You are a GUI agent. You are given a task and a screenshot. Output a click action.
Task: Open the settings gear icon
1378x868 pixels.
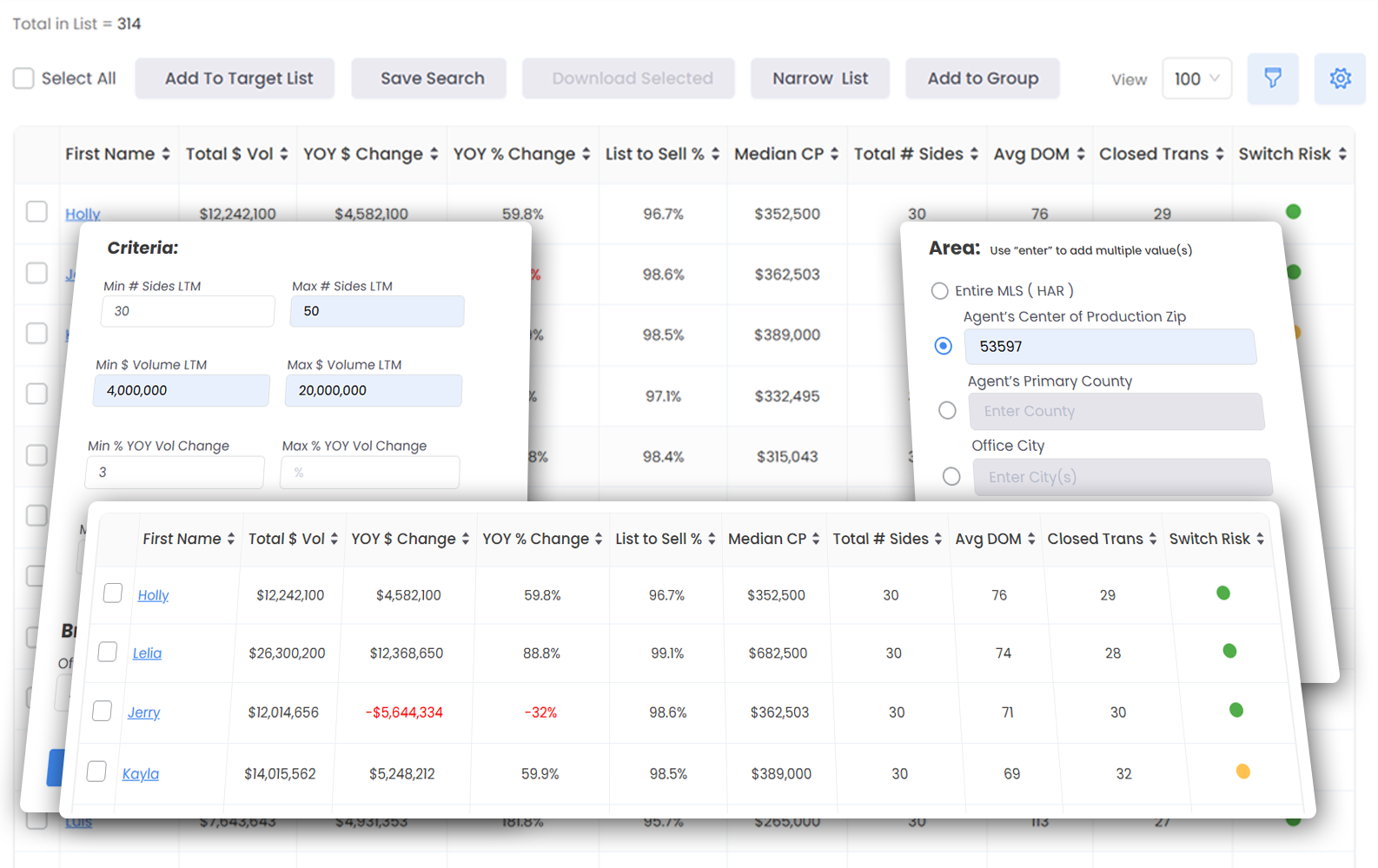(1340, 79)
